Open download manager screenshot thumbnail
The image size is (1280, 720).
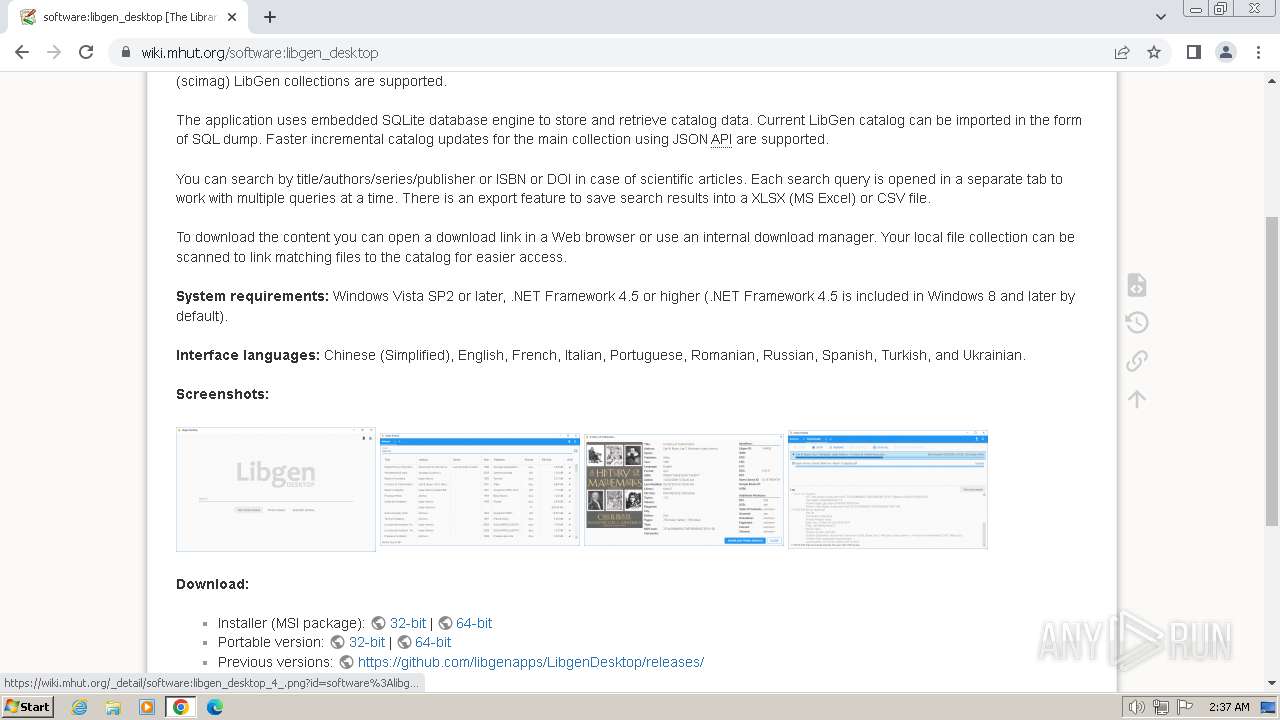pyautogui.click(x=888, y=489)
